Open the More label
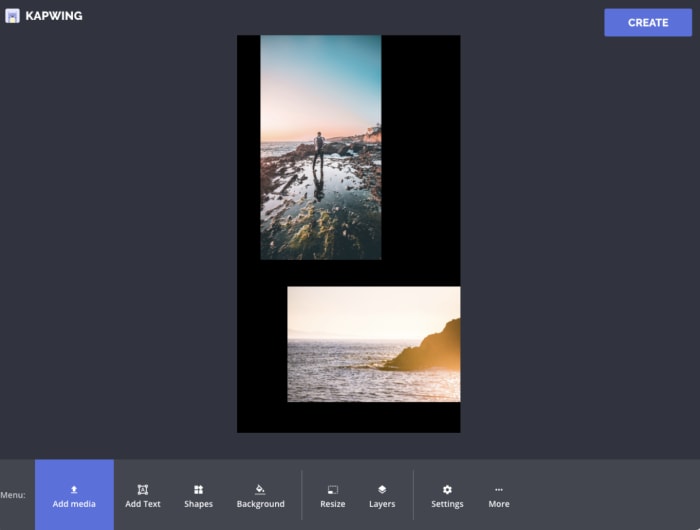This screenshot has width=700, height=530. tap(499, 504)
